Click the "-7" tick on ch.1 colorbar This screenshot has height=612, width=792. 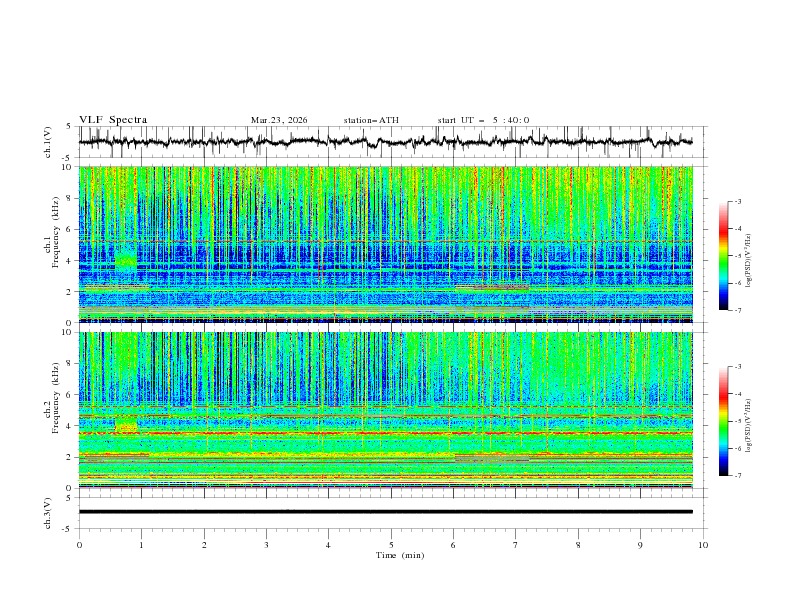tap(737, 310)
